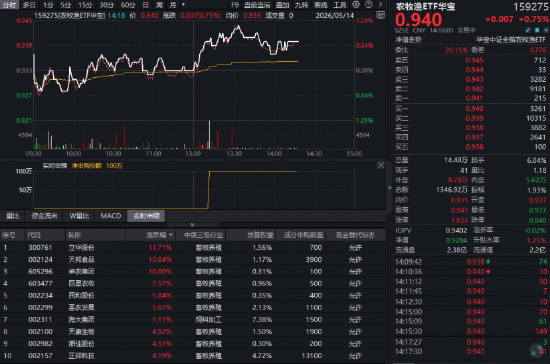Image resolution: width=550 pixels, height=364 pixels.
Task: Select the MACD indicator tab
Action: [x=110, y=216]
